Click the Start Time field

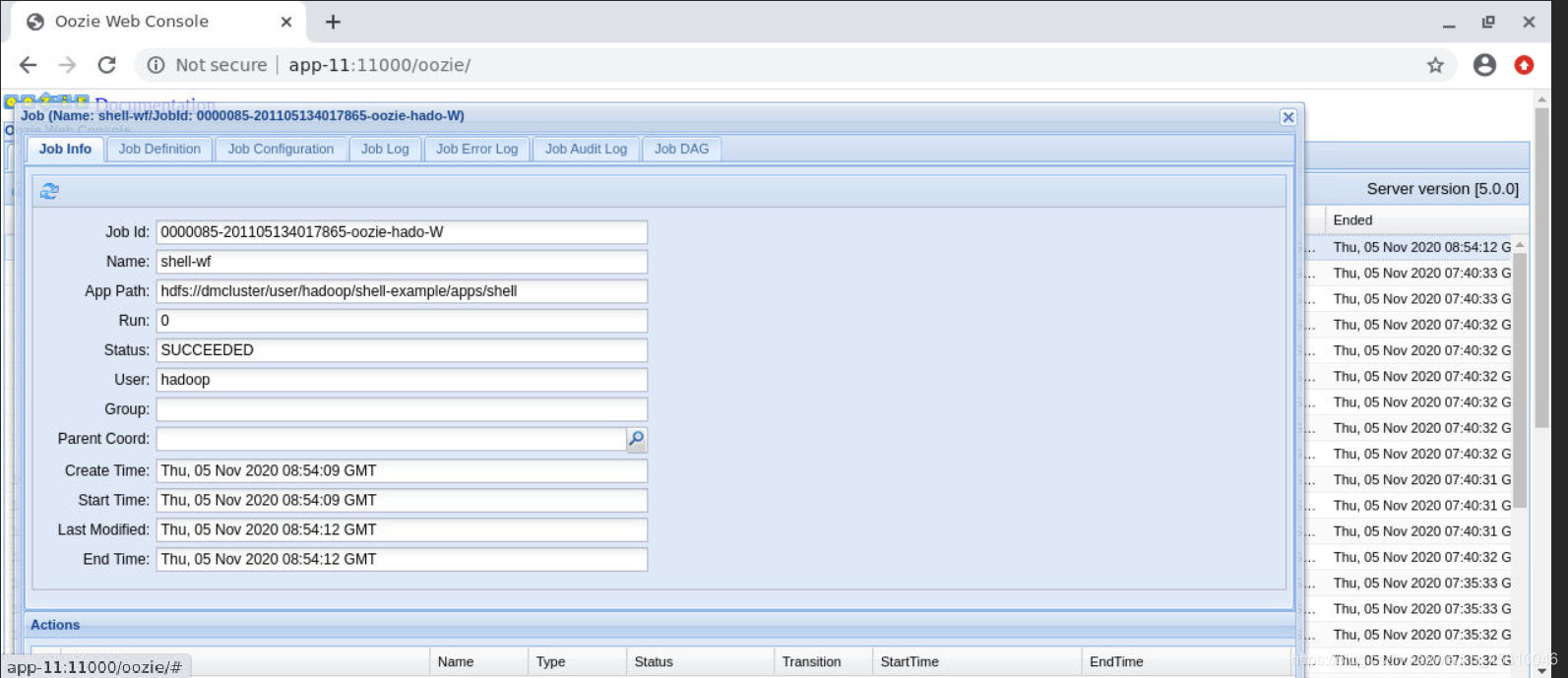pos(402,500)
